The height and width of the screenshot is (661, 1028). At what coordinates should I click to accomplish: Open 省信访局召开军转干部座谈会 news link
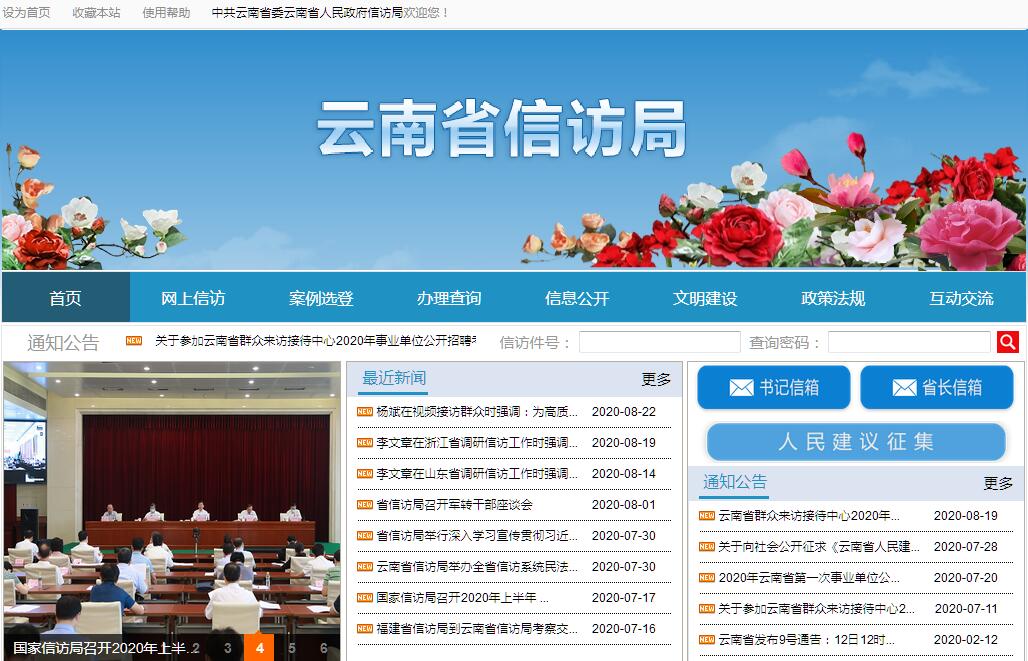coord(454,504)
